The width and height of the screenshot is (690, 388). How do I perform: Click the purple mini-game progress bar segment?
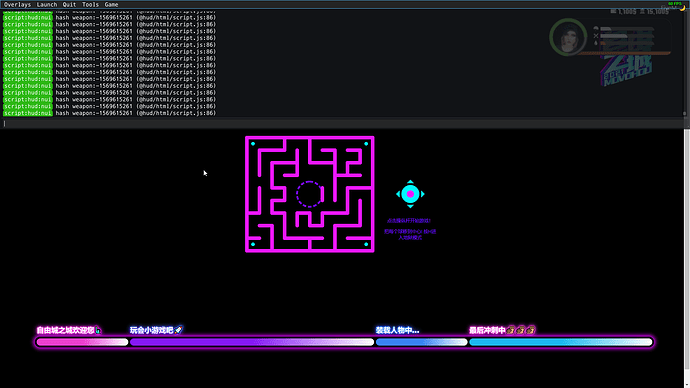coord(252,342)
